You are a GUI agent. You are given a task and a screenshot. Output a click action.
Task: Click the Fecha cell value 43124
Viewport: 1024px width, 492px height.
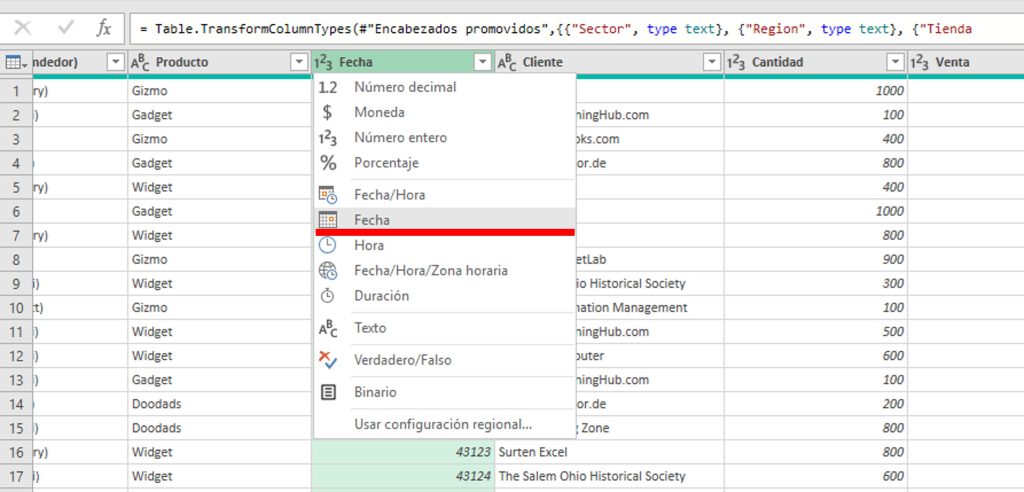click(x=403, y=476)
